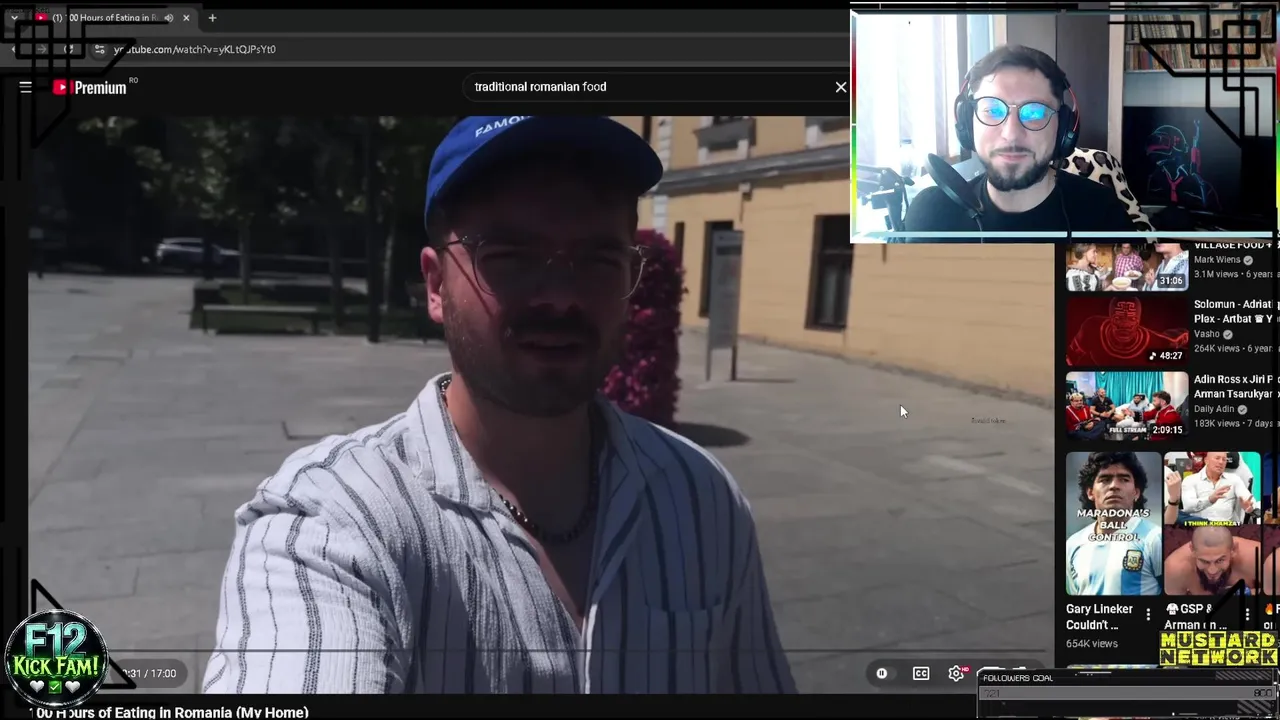
Task: Open the Mark Wiens video thumbnail
Action: (1127, 266)
